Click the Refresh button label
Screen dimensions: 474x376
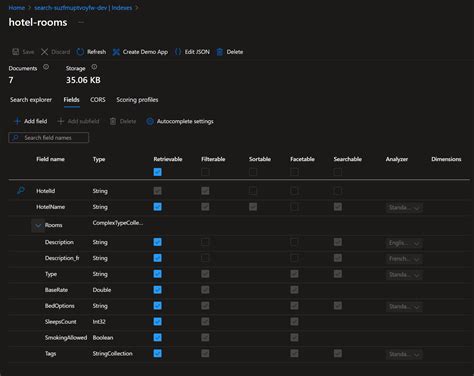96,52
